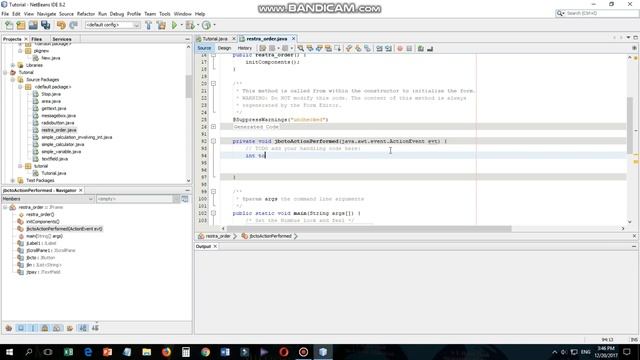Viewport: 640px width, 360px height.
Task: Open the Navigate menu
Action: tap(47, 14)
